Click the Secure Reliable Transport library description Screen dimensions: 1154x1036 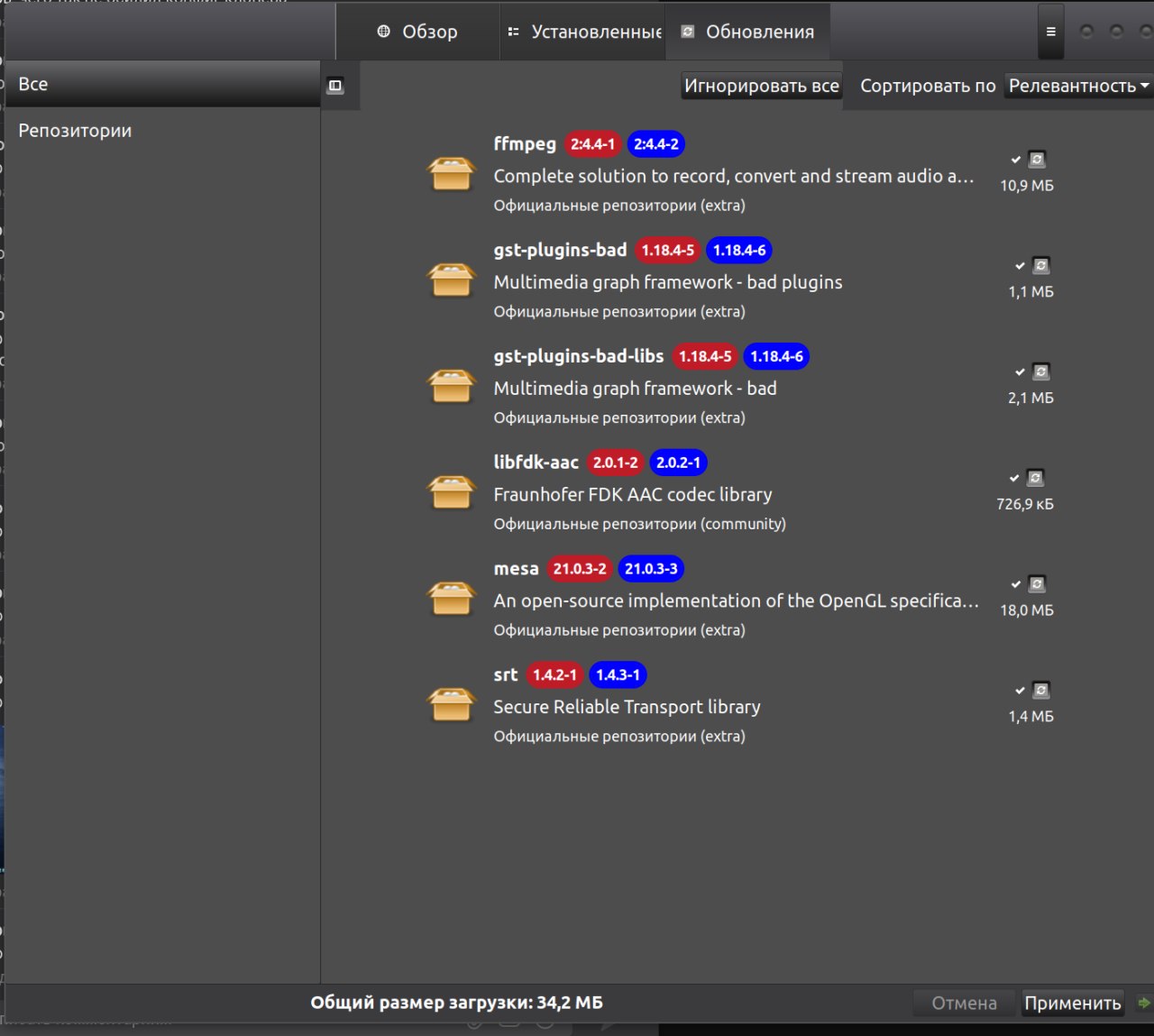(x=627, y=707)
